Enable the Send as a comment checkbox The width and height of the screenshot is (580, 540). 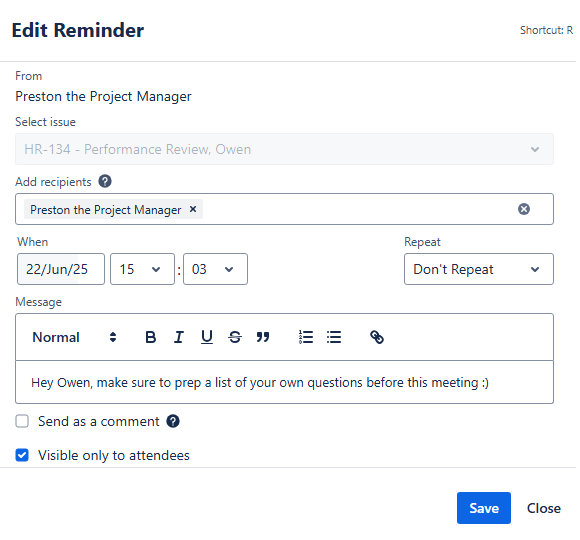[x=22, y=421]
